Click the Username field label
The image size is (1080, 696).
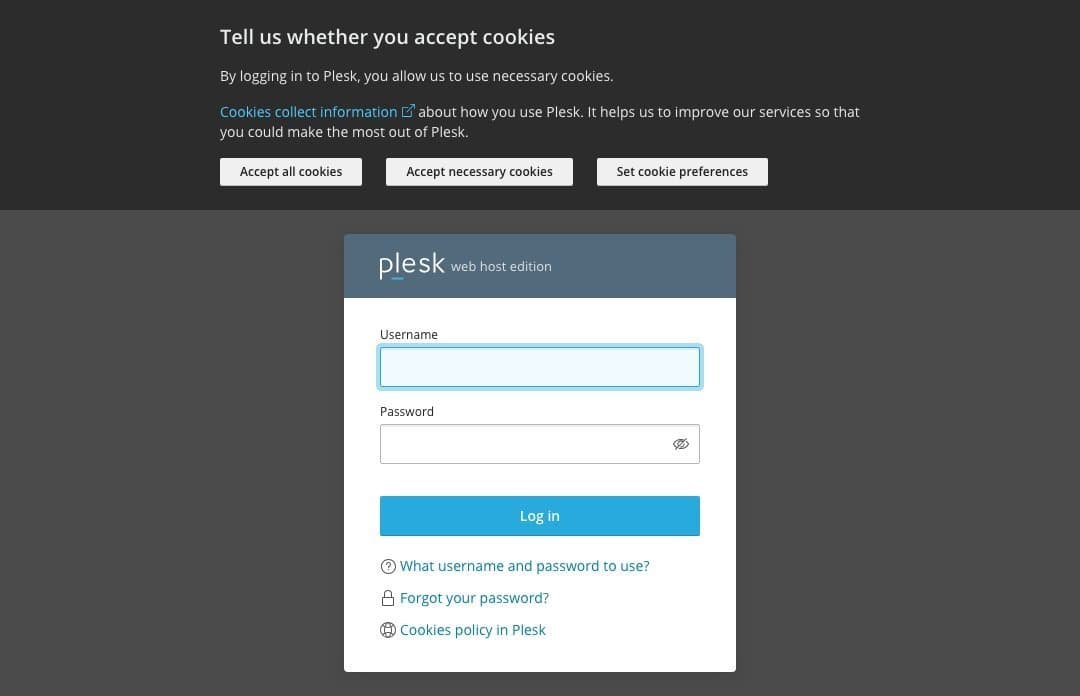409,334
